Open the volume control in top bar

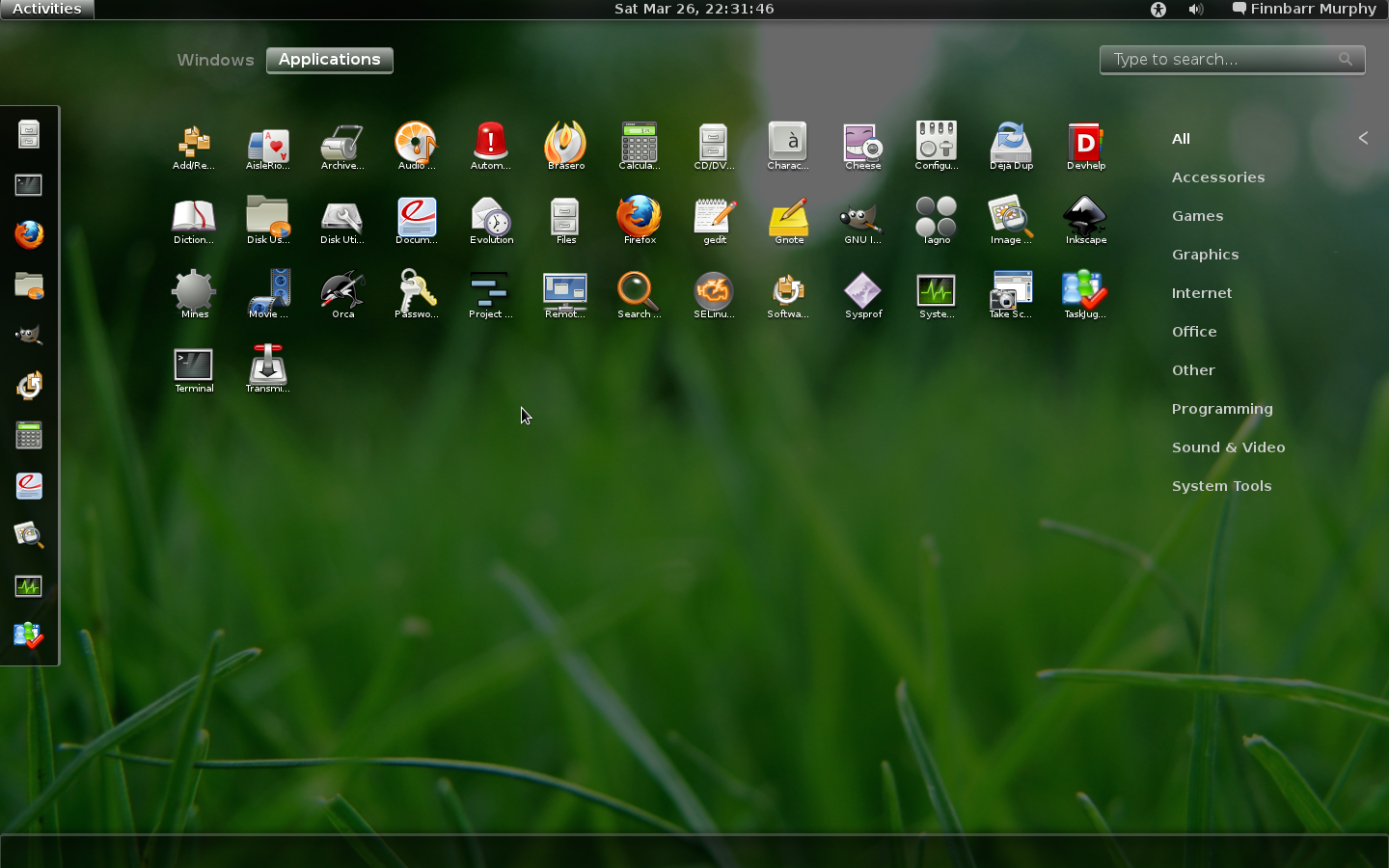(1196, 10)
